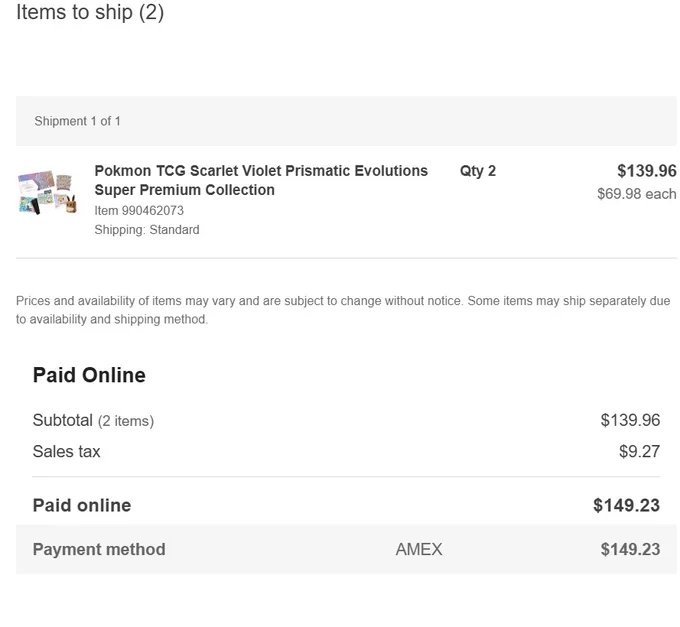Click the $69.98 each unit price

click(x=637, y=193)
